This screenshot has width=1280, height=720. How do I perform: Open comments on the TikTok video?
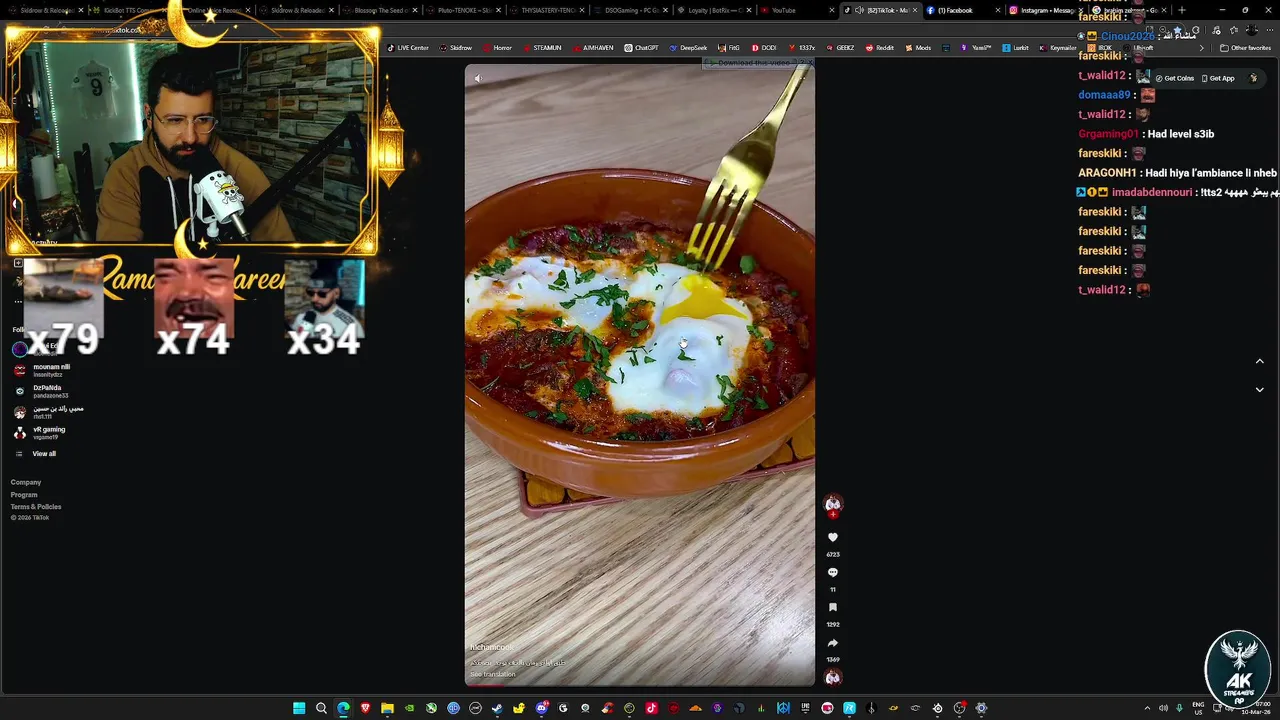[x=832, y=573]
